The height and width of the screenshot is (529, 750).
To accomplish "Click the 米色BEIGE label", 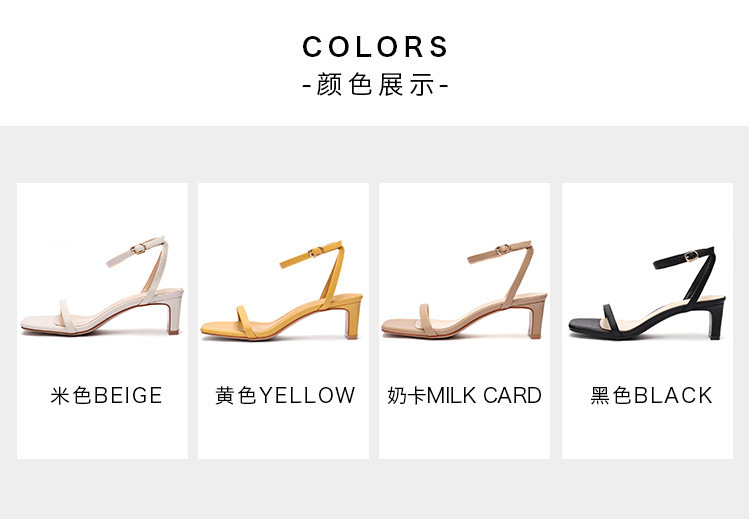I will coord(106,396).
